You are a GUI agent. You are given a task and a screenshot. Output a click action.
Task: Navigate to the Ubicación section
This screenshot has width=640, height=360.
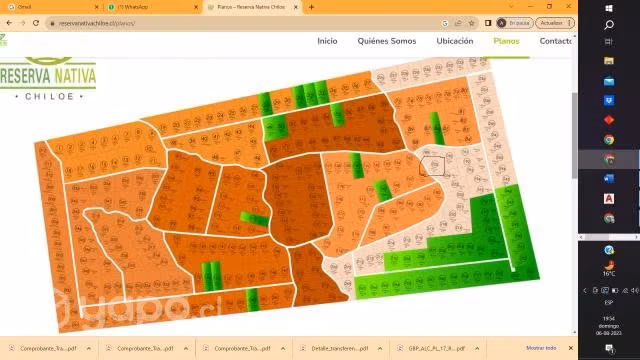click(x=455, y=41)
